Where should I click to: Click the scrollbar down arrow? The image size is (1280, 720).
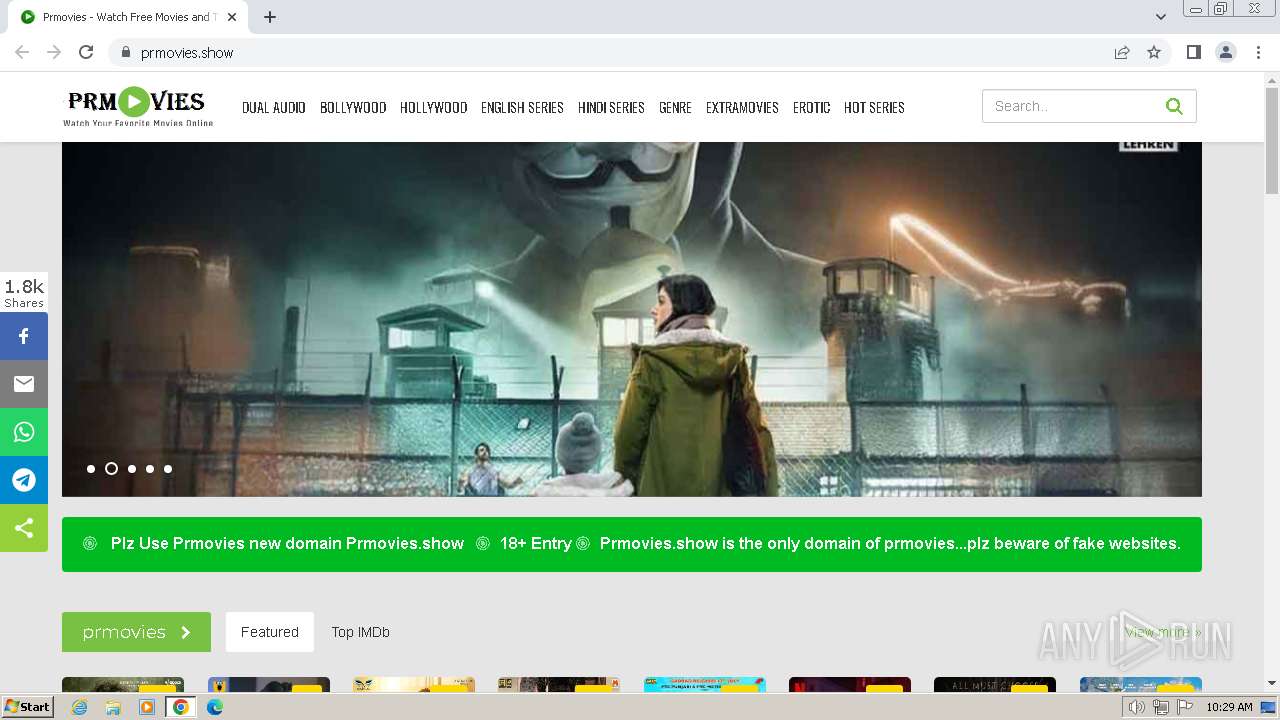click(x=1272, y=683)
